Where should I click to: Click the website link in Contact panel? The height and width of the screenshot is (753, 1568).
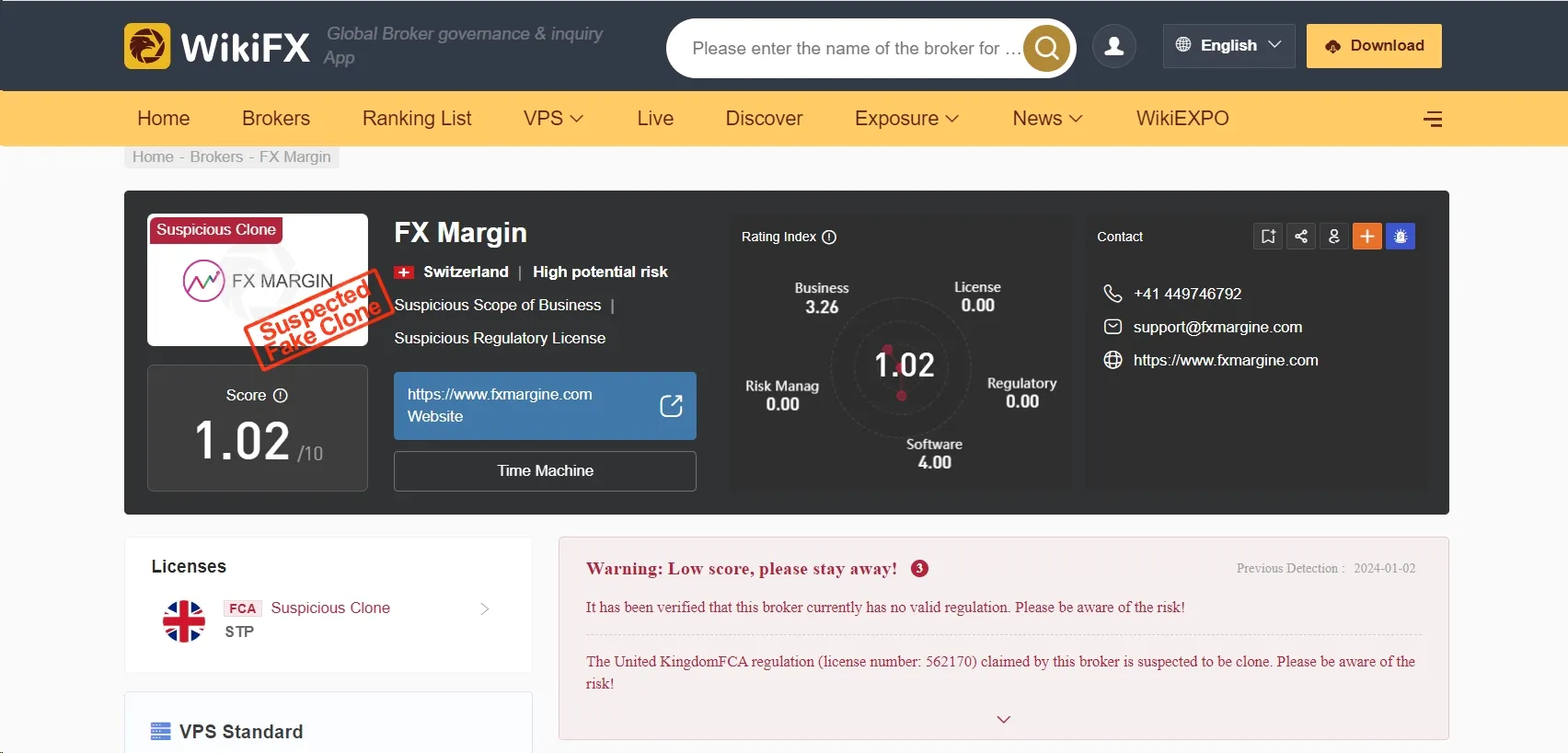[x=1226, y=360]
